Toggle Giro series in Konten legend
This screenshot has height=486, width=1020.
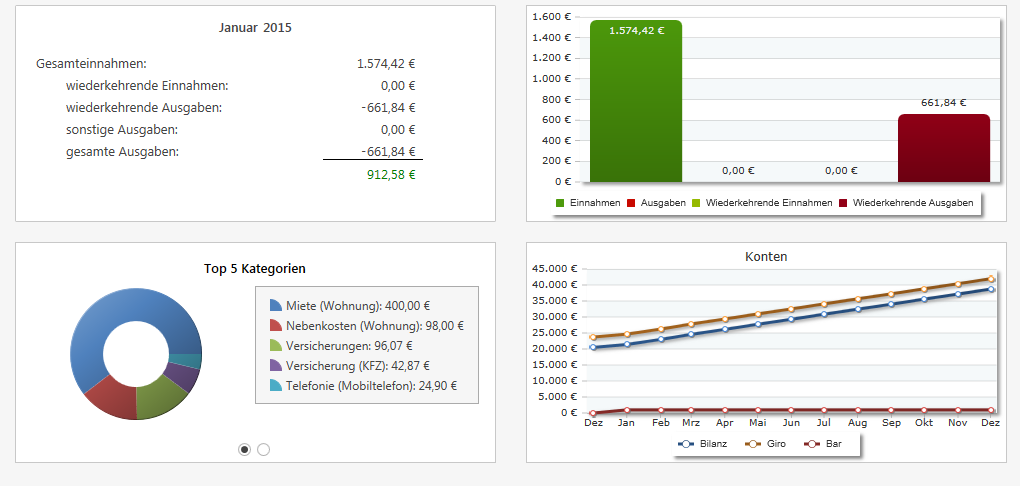(x=765, y=444)
